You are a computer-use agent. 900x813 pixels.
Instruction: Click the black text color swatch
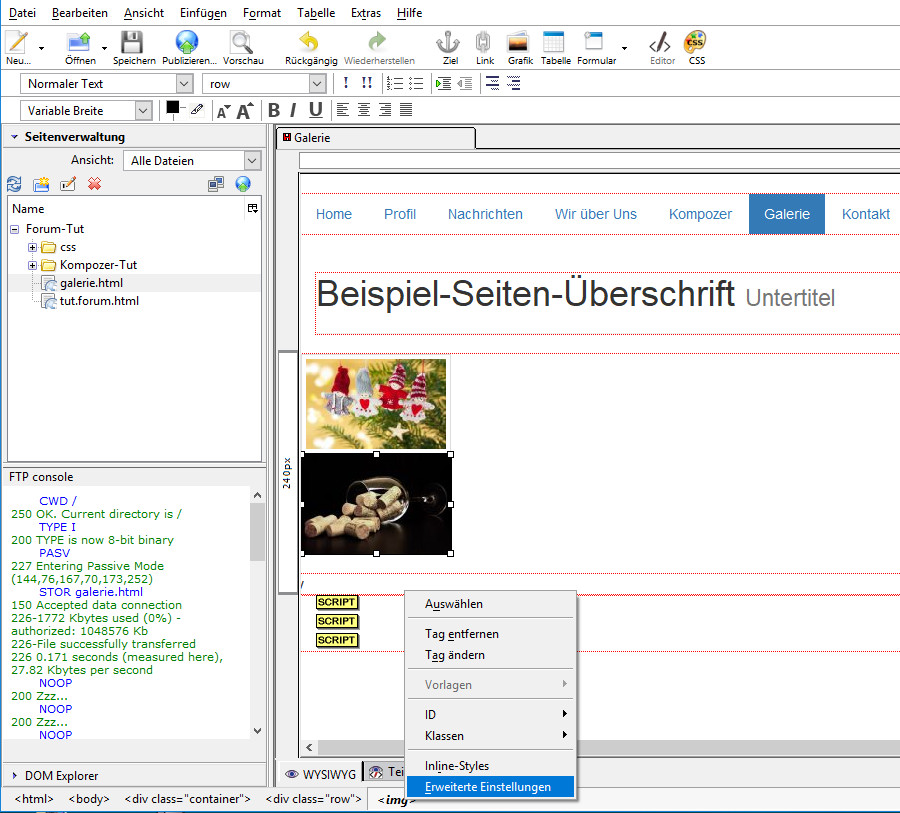[x=173, y=108]
